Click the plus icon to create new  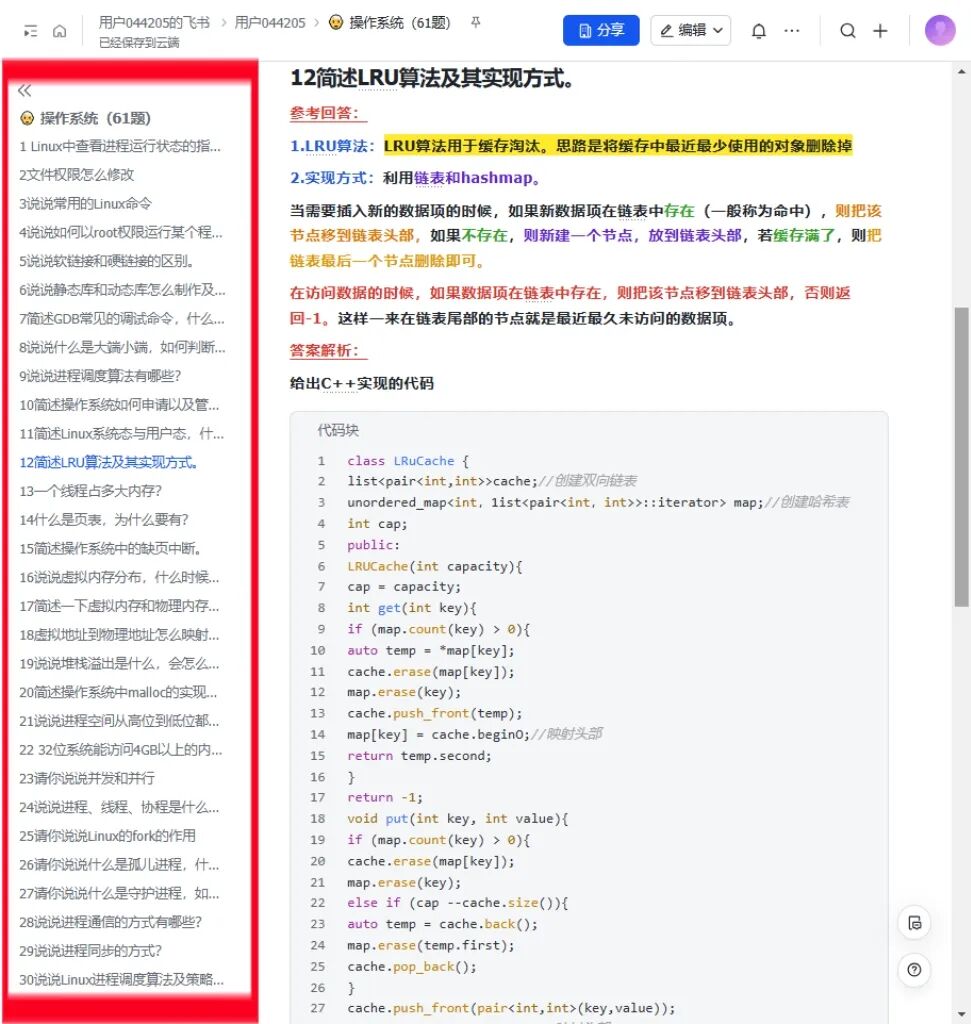[880, 31]
